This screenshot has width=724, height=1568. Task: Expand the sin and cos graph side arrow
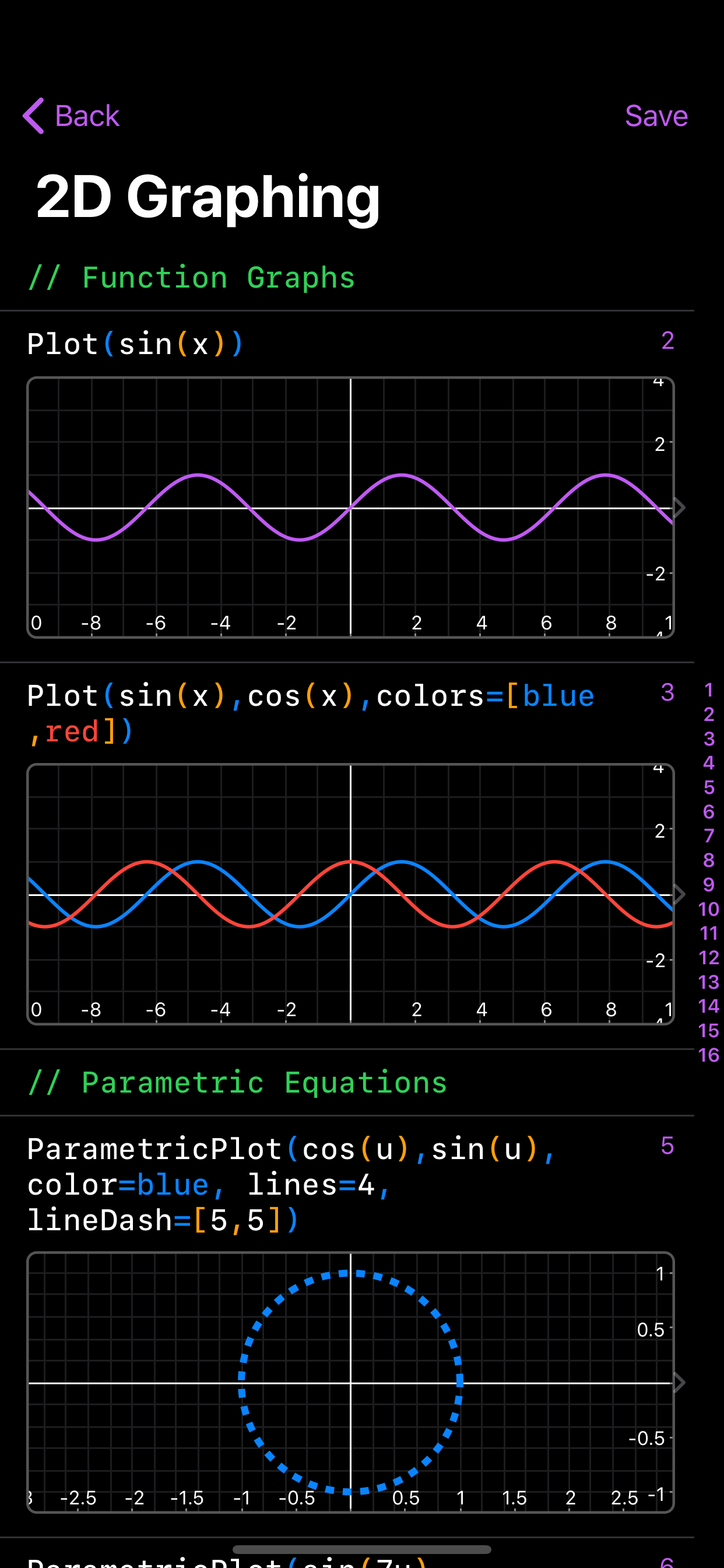[x=679, y=894]
